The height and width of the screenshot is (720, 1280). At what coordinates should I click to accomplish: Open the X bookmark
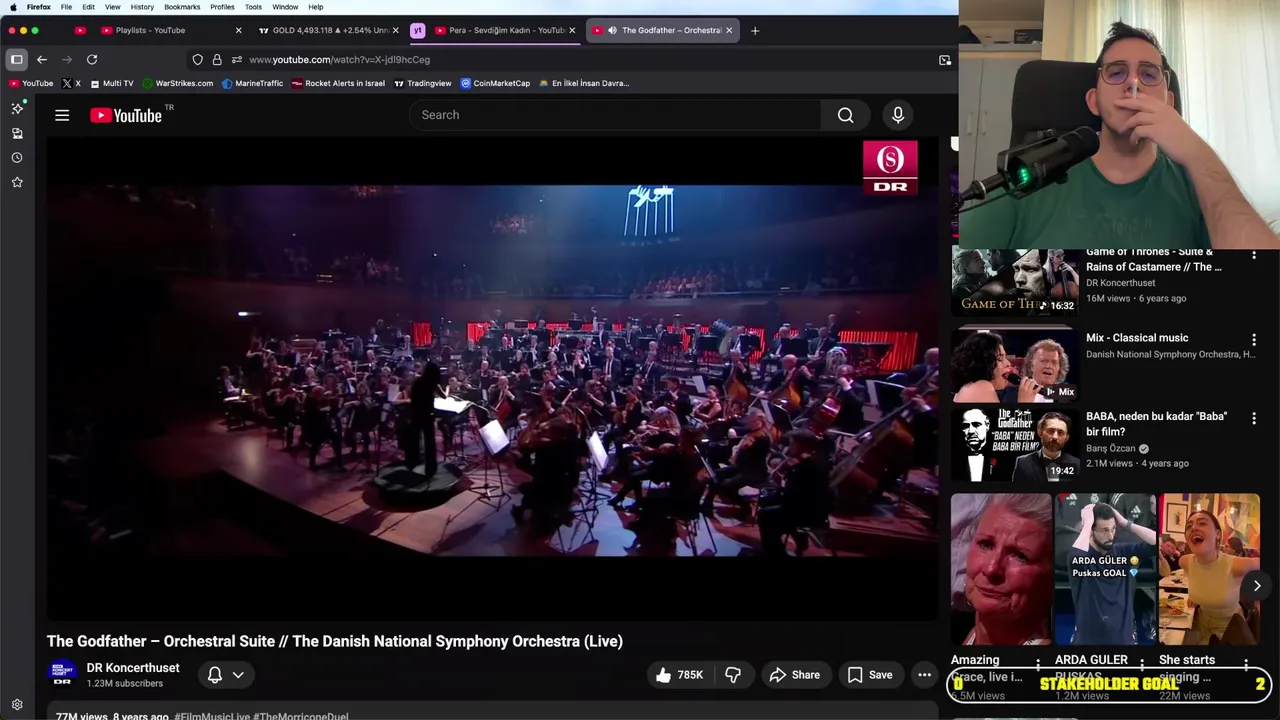(71, 83)
